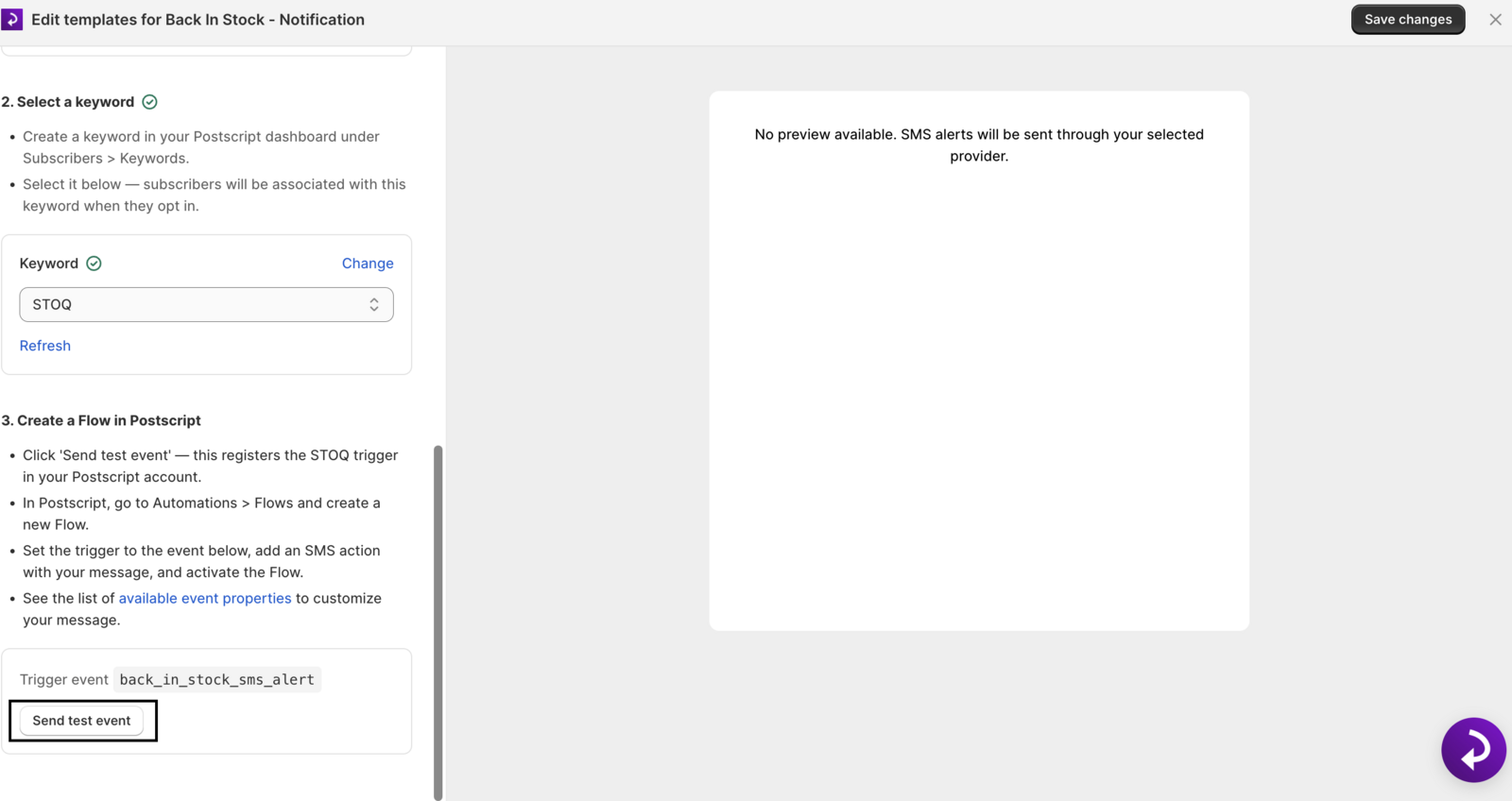Click the 'Set the trigger to the event below' bullet
Image resolution: width=1512 pixels, height=801 pixels.
201,561
